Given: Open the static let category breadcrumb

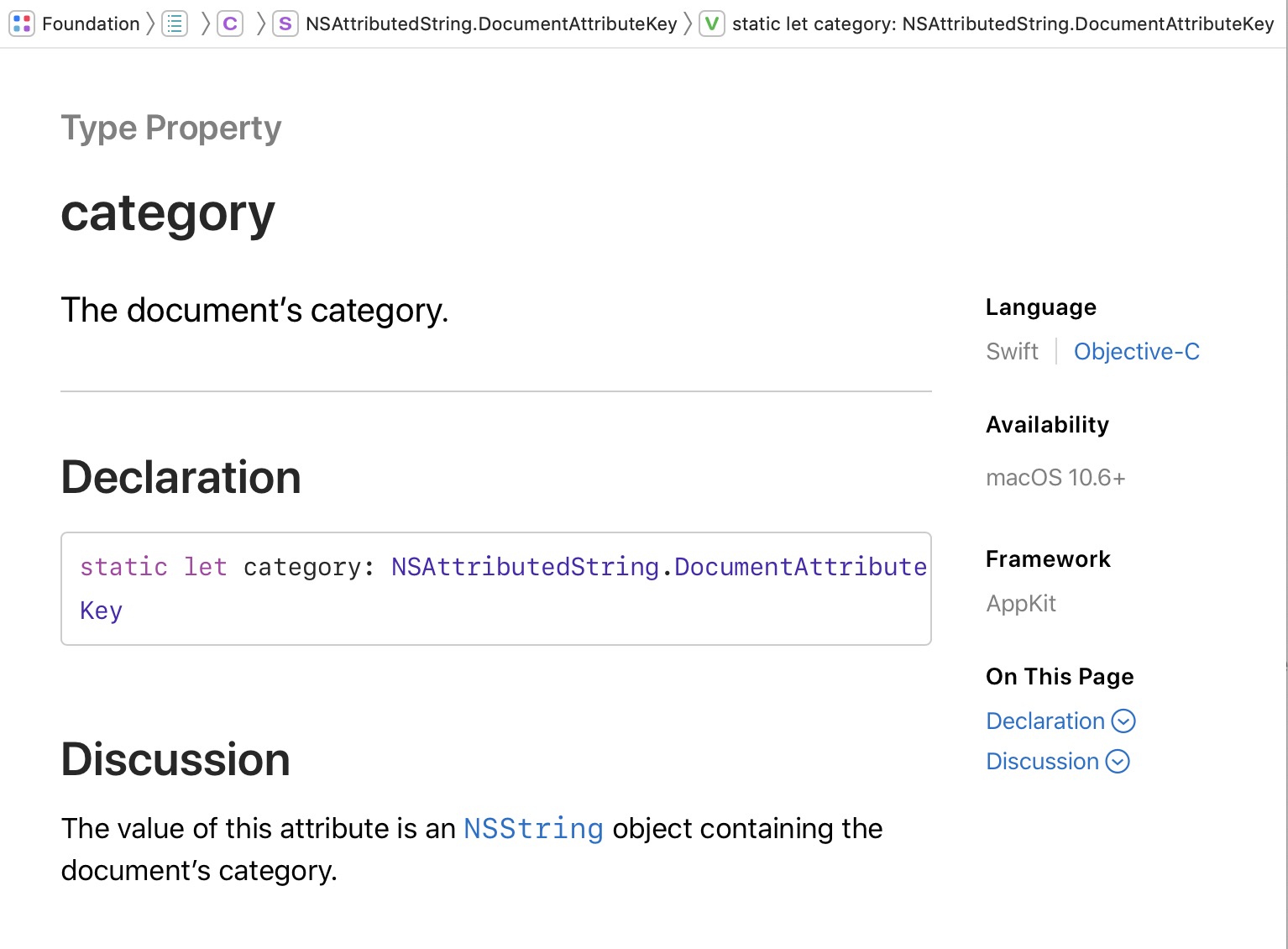Looking at the screenshot, I should tap(1003, 24).
